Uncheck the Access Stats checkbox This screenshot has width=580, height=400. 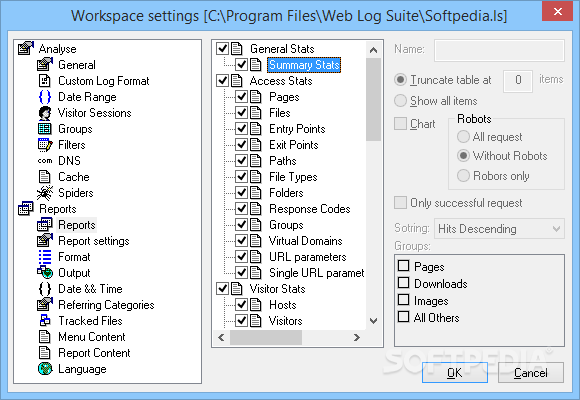click(222, 81)
